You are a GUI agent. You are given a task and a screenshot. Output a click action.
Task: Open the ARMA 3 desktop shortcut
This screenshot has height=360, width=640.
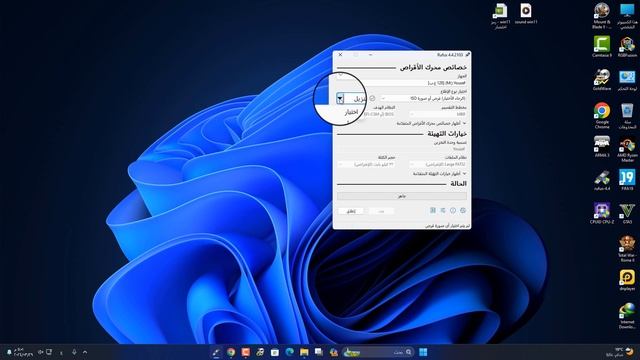tap(602, 147)
